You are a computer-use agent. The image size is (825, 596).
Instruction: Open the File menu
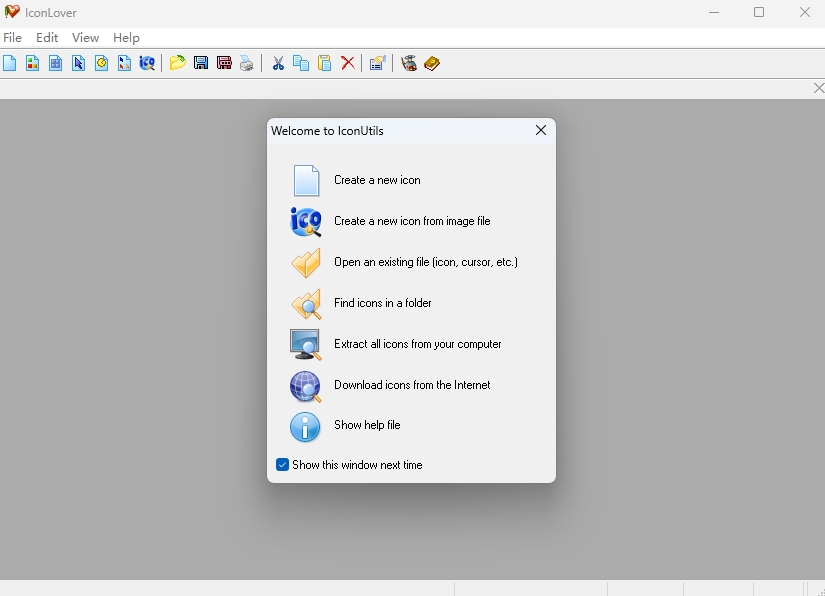13,38
